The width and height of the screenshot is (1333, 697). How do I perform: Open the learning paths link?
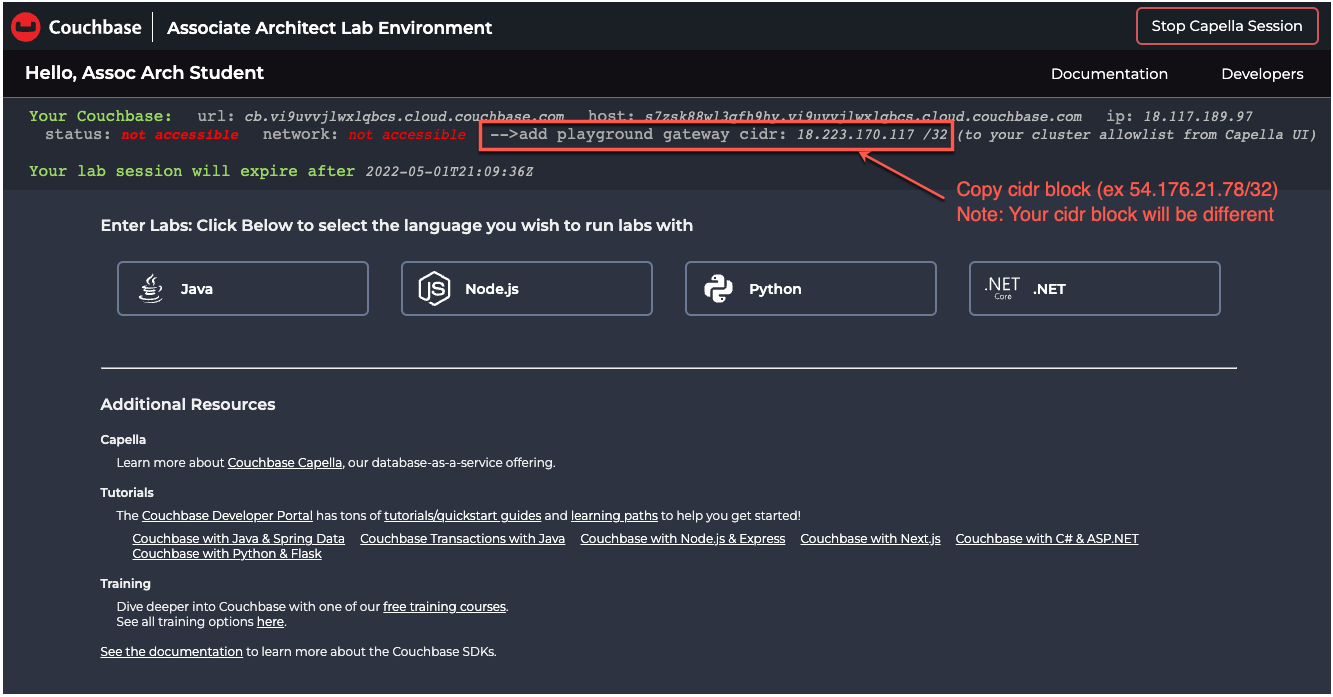click(x=614, y=516)
